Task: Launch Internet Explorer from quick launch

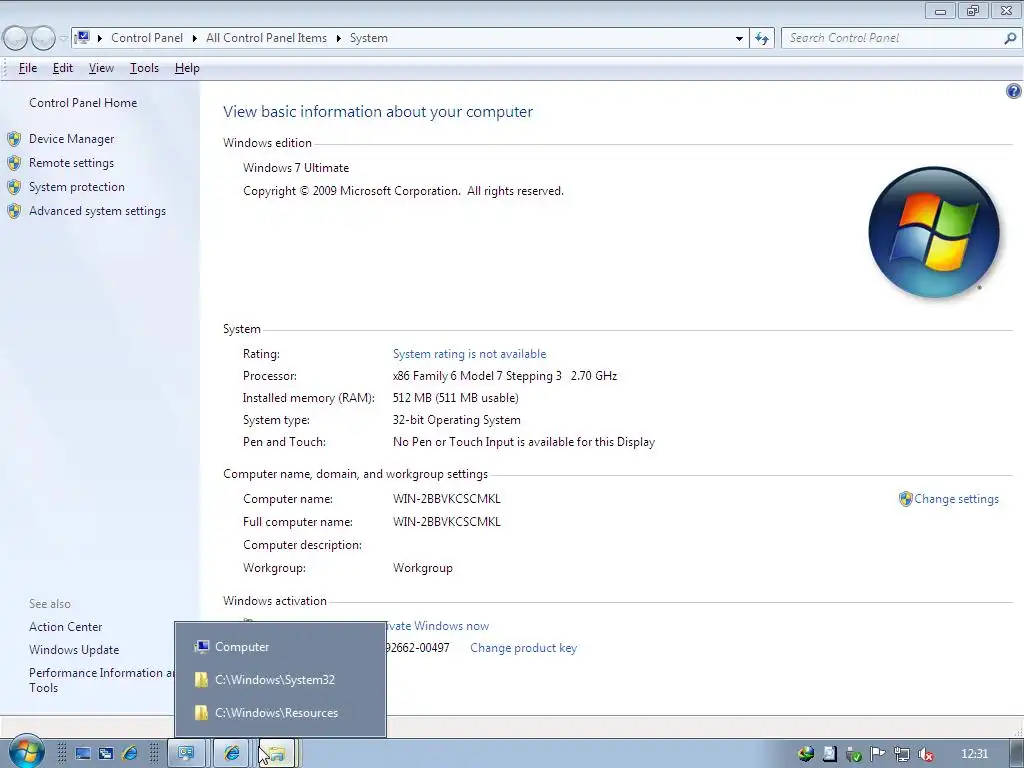Action: (129, 754)
